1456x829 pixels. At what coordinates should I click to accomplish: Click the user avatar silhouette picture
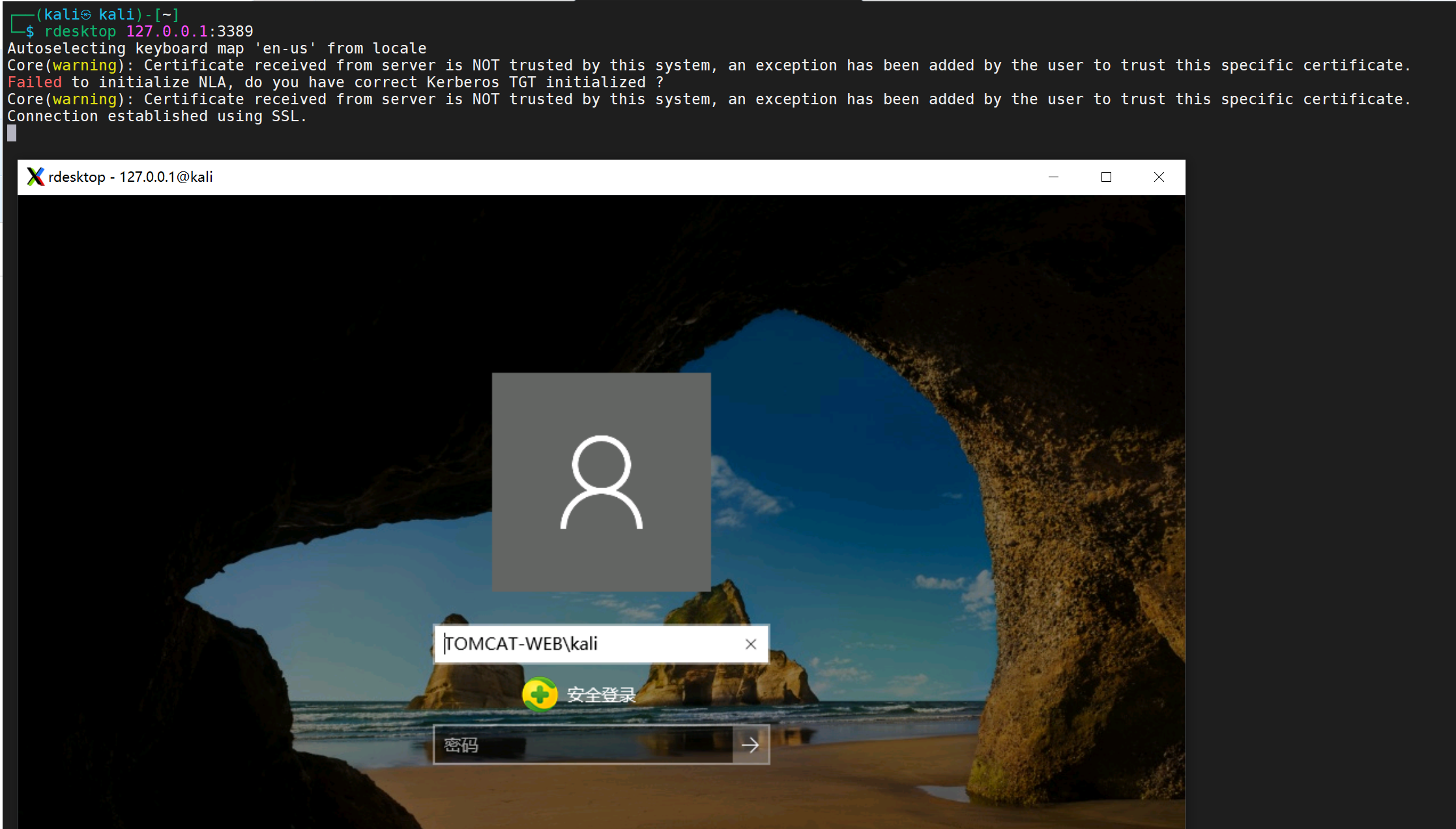[601, 482]
